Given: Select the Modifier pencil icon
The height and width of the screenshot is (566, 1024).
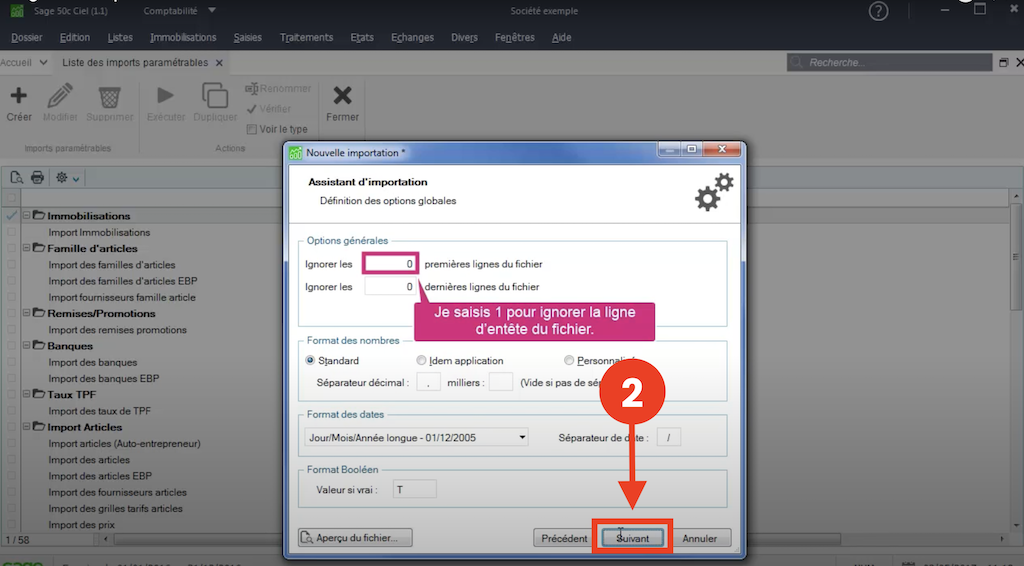Looking at the screenshot, I should pos(59,96).
